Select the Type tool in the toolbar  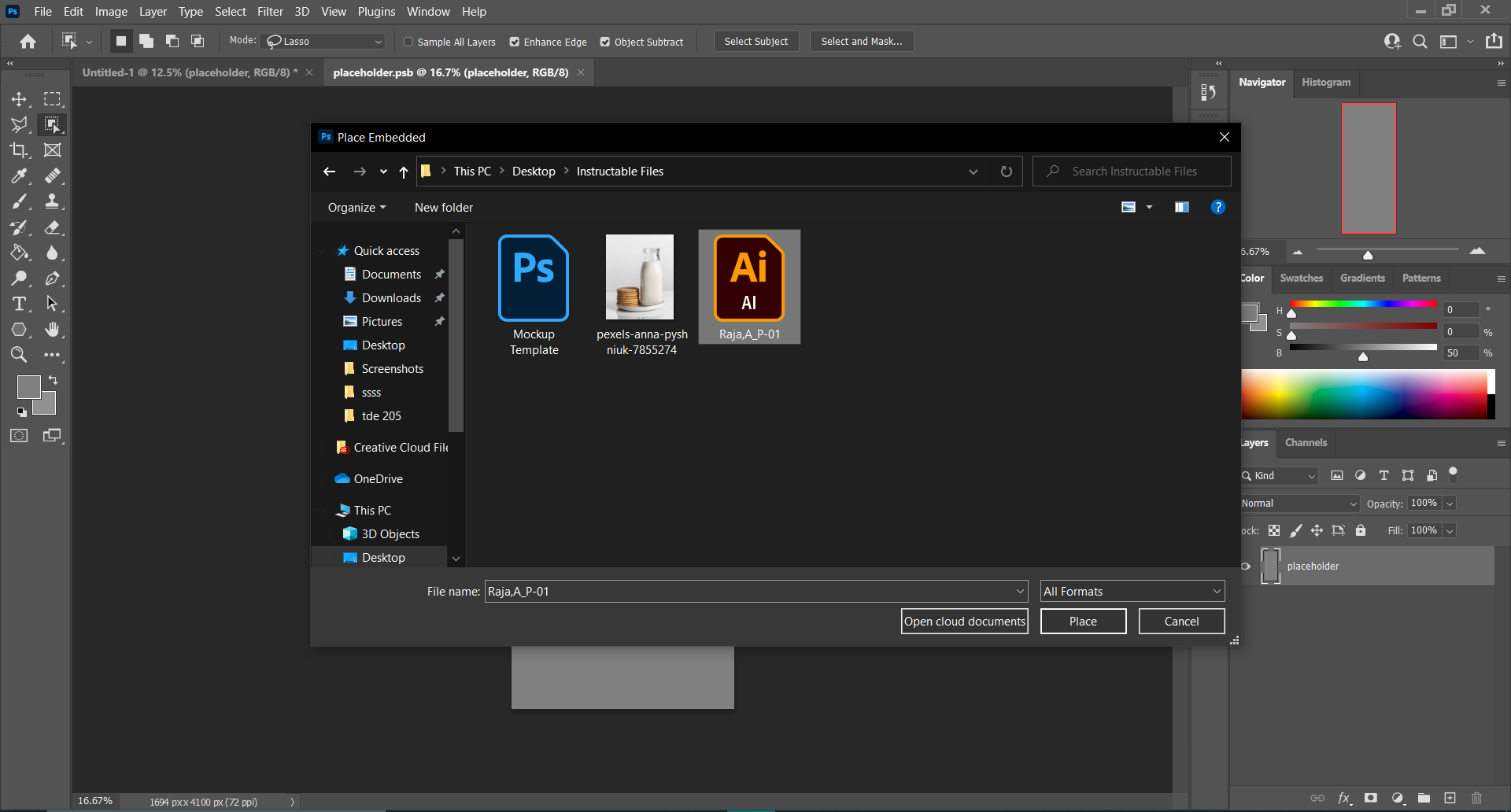coord(19,304)
